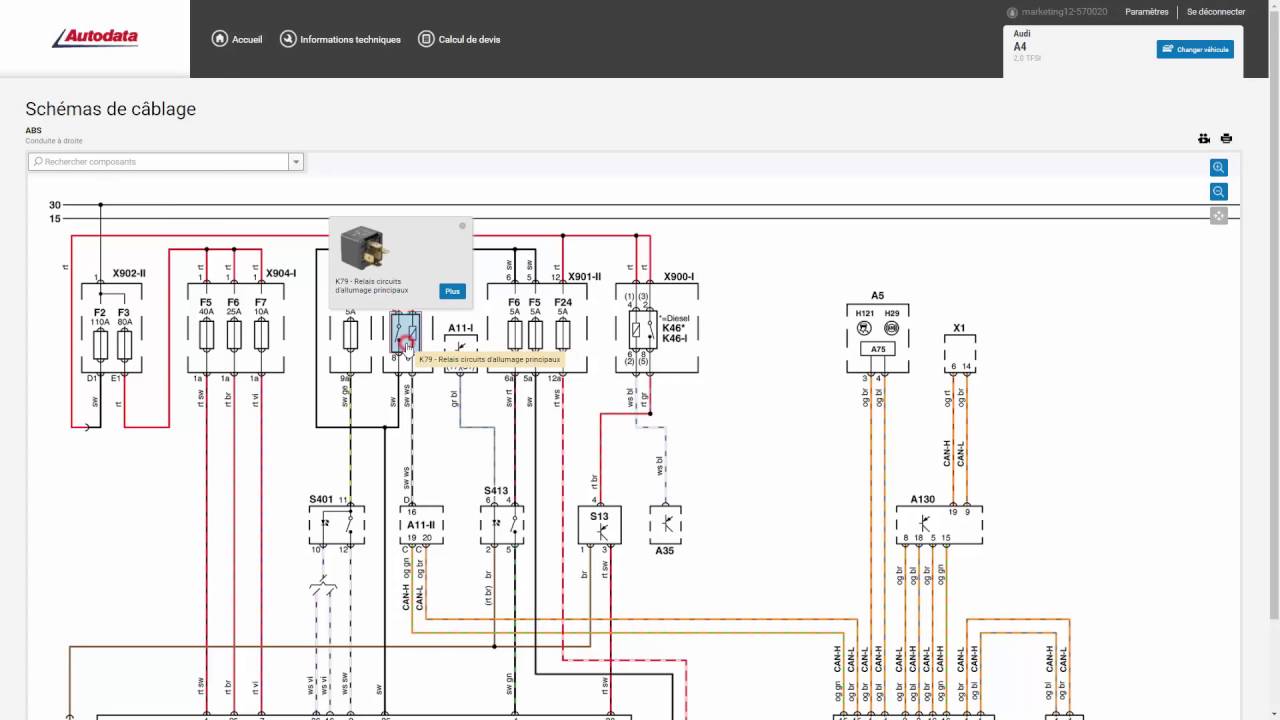This screenshot has height=720, width=1280.
Task: Click the Plus button in relay popup
Action: [452, 291]
